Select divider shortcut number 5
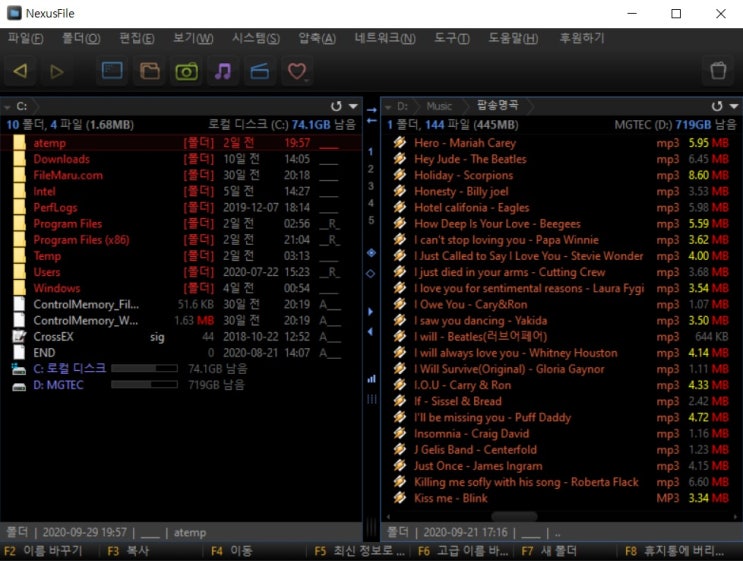 click(x=371, y=220)
